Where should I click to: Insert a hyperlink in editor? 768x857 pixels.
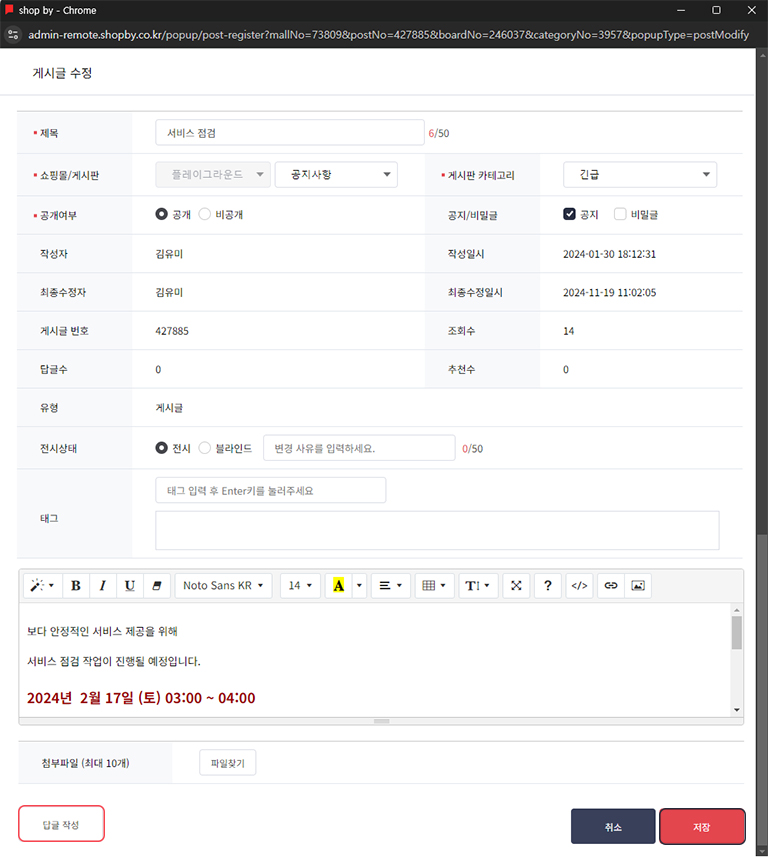(x=611, y=586)
